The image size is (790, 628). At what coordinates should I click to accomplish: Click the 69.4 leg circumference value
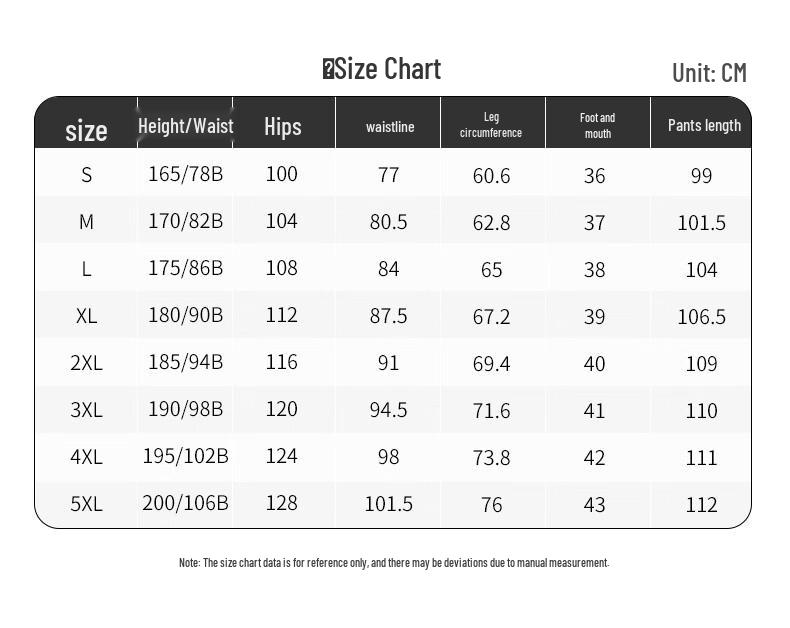(x=491, y=363)
